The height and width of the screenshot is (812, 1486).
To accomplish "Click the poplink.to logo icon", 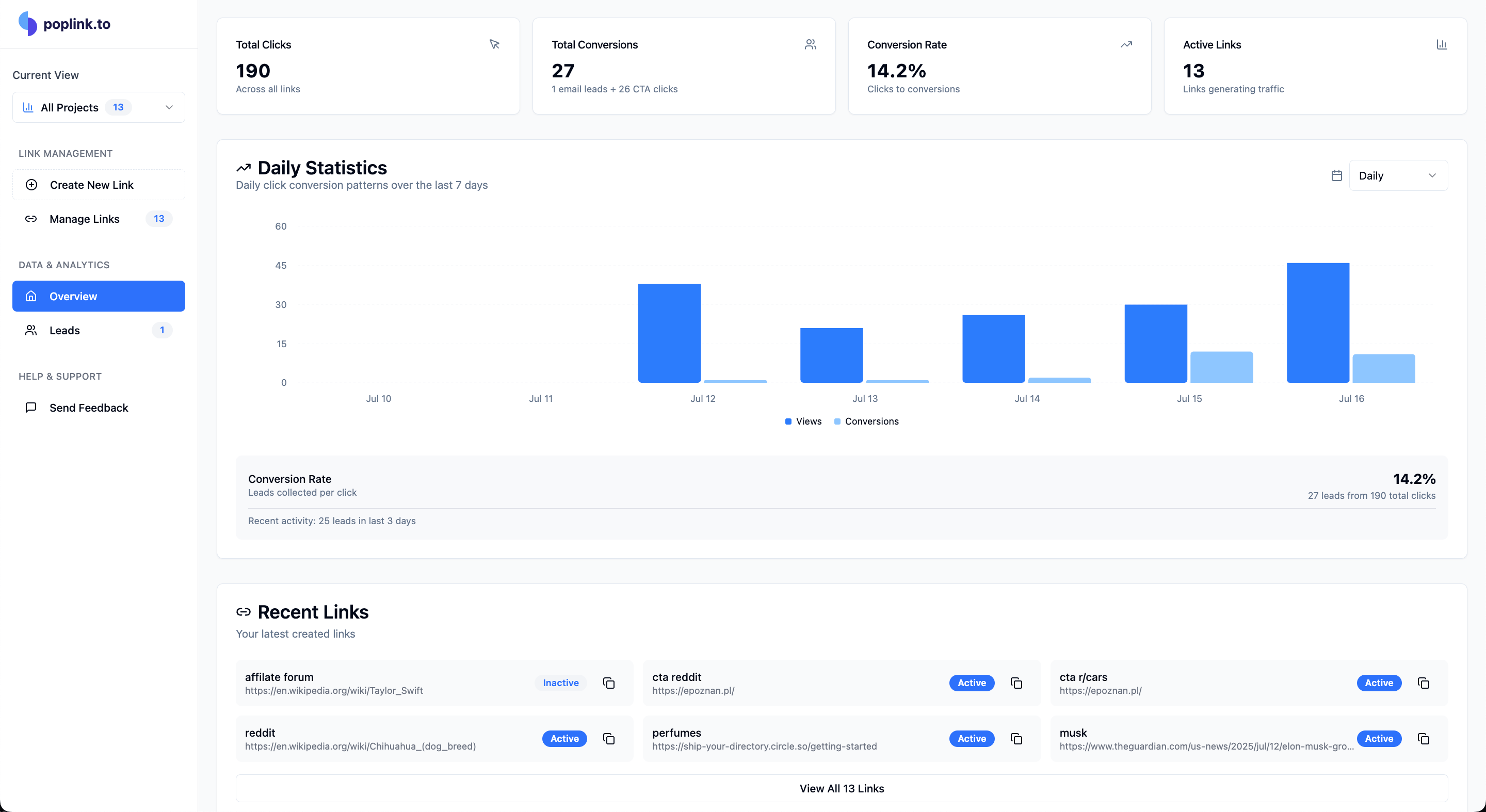I will tap(28, 24).
